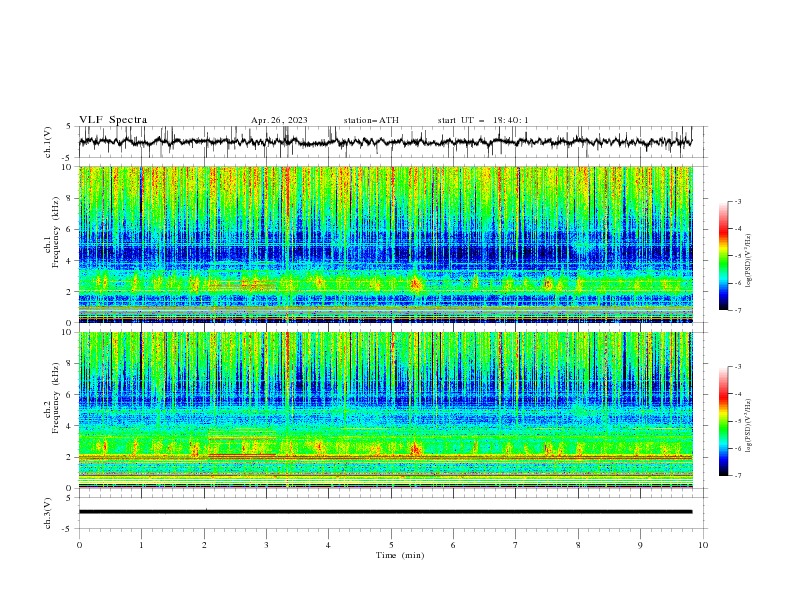792x612 pixels.
Task: Click the "Time (min)" x-axis label
Action: pyautogui.click(x=400, y=555)
